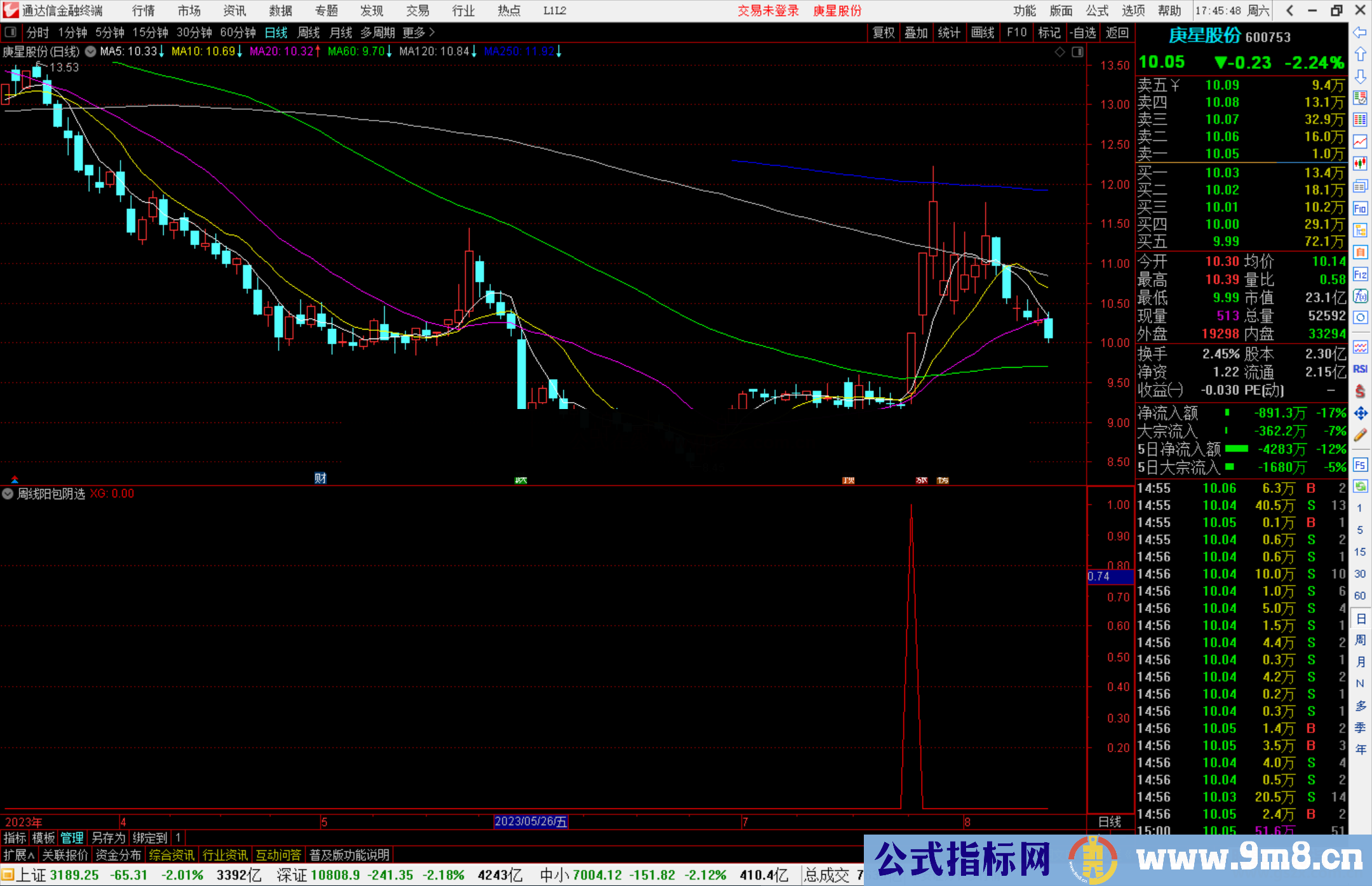Click the green refresh sidebar icon
This screenshot has width=1372, height=886.
click(x=1360, y=487)
